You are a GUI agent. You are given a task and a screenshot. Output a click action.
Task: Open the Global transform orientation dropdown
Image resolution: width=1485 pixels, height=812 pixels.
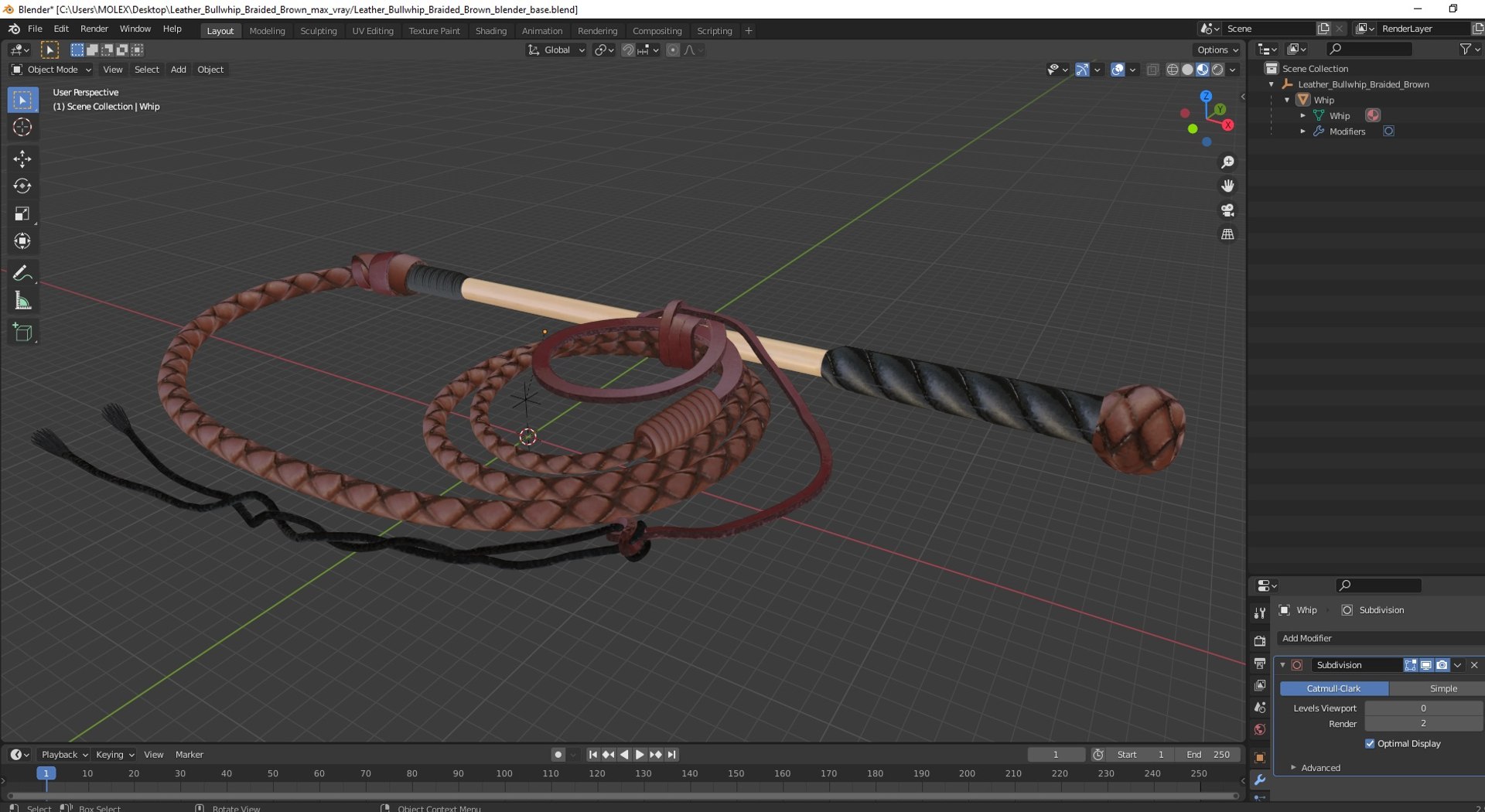coord(556,50)
